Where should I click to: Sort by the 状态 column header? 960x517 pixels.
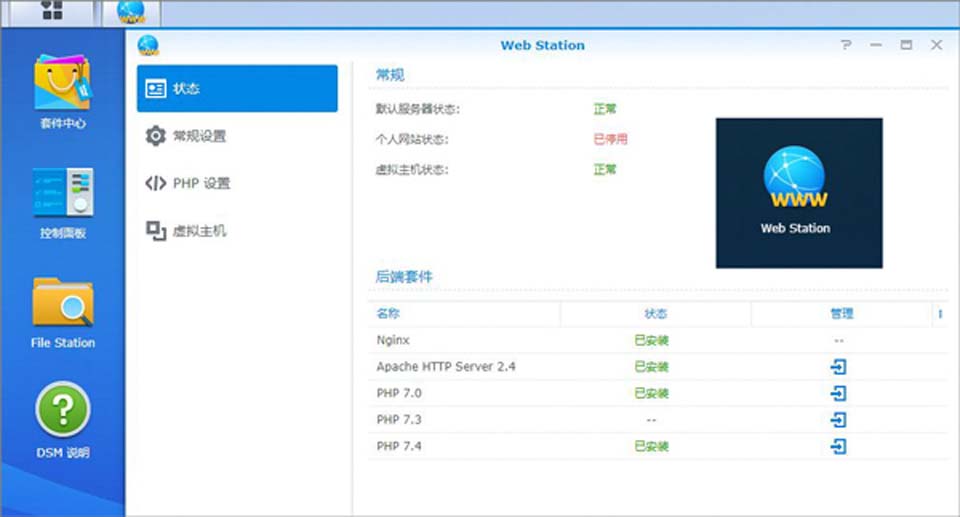pos(655,314)
